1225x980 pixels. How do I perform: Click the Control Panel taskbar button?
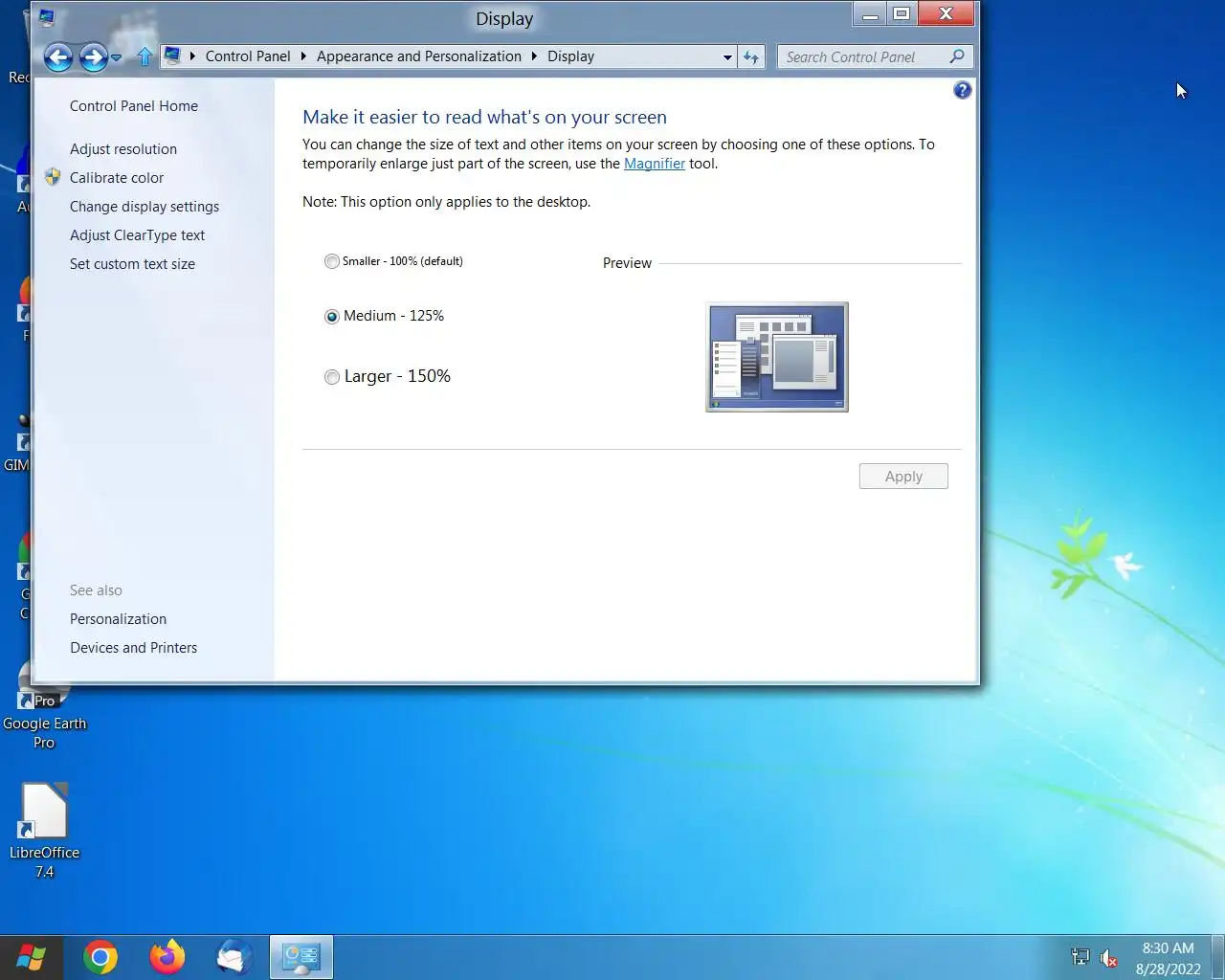[x=301, y=957]
